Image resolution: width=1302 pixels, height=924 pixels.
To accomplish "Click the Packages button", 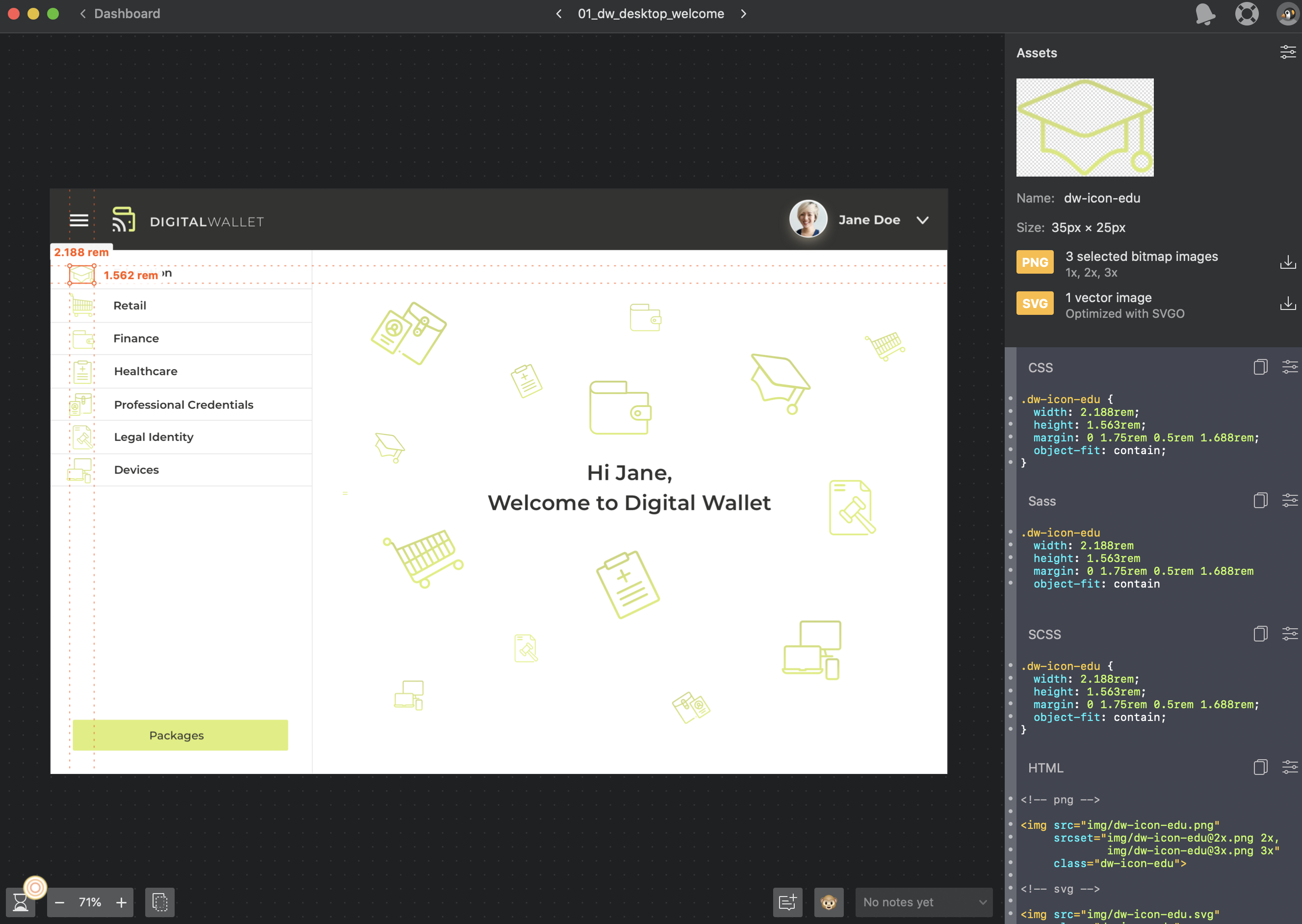I will (x=180, y=735).
